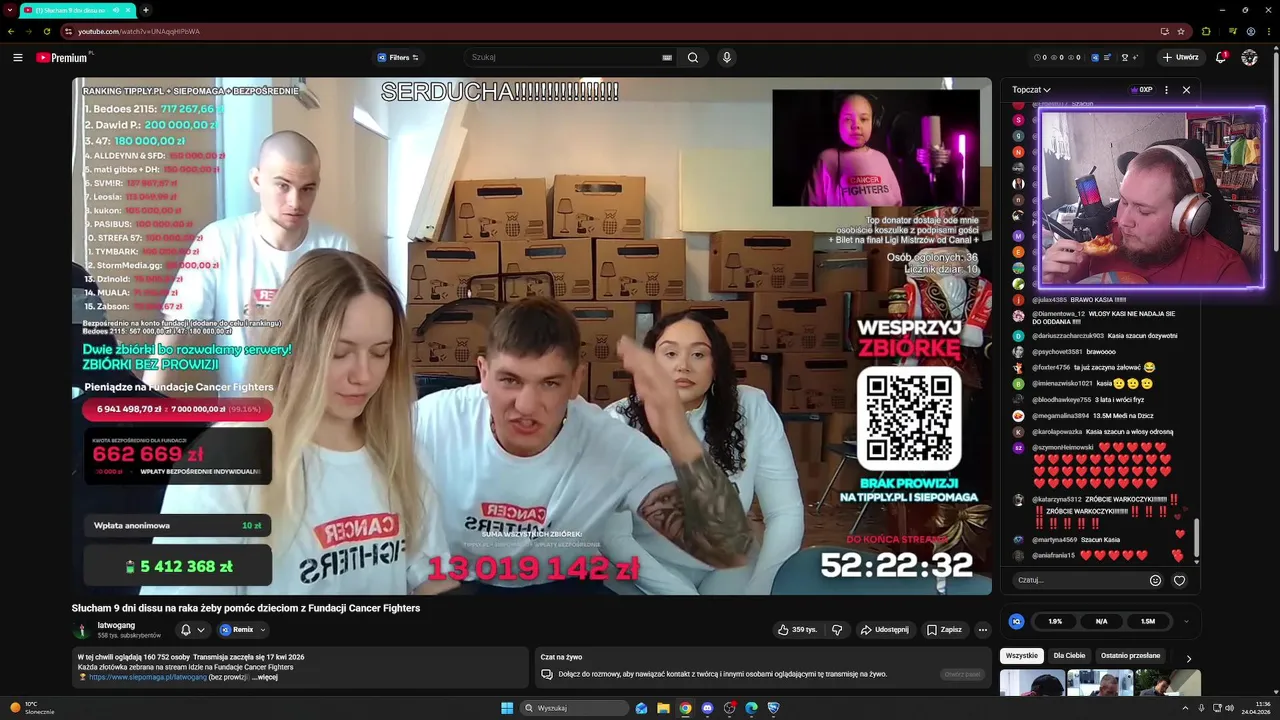This screenshot has height=720, width=1280.
Task: Click the list icon in top stats bar
Action: click(x=1107, y=57)
